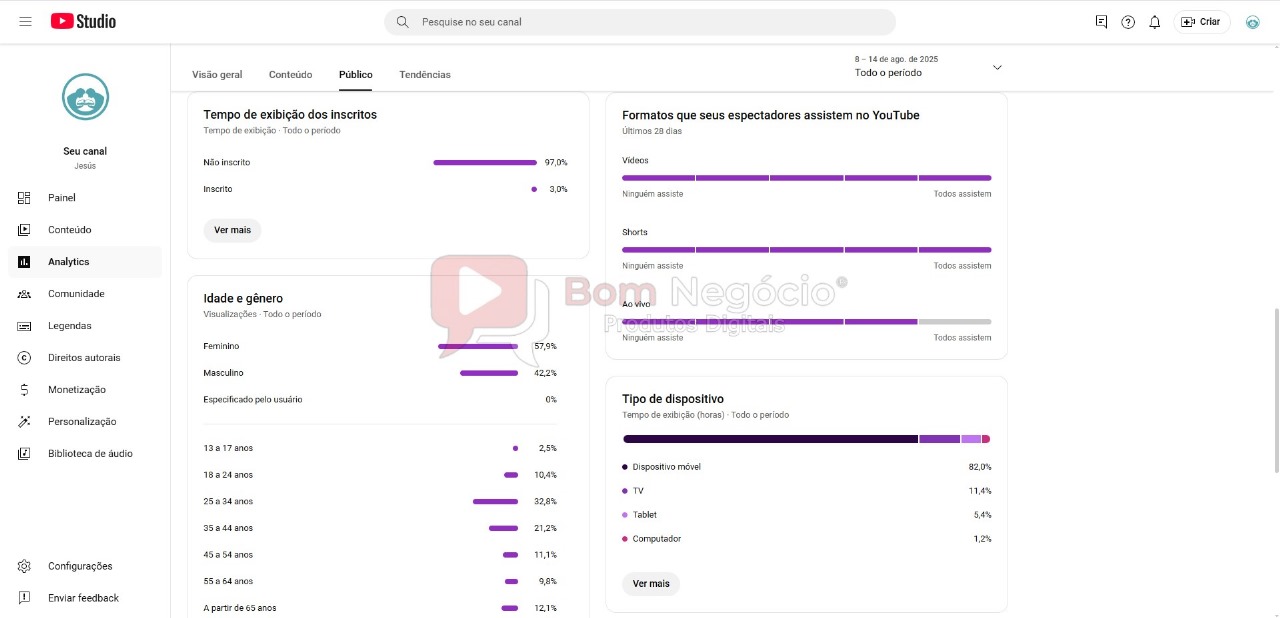This screenshot has height=618, width=1280.
Task: Open the Conteúdo analytics tab
Action: 291,74
